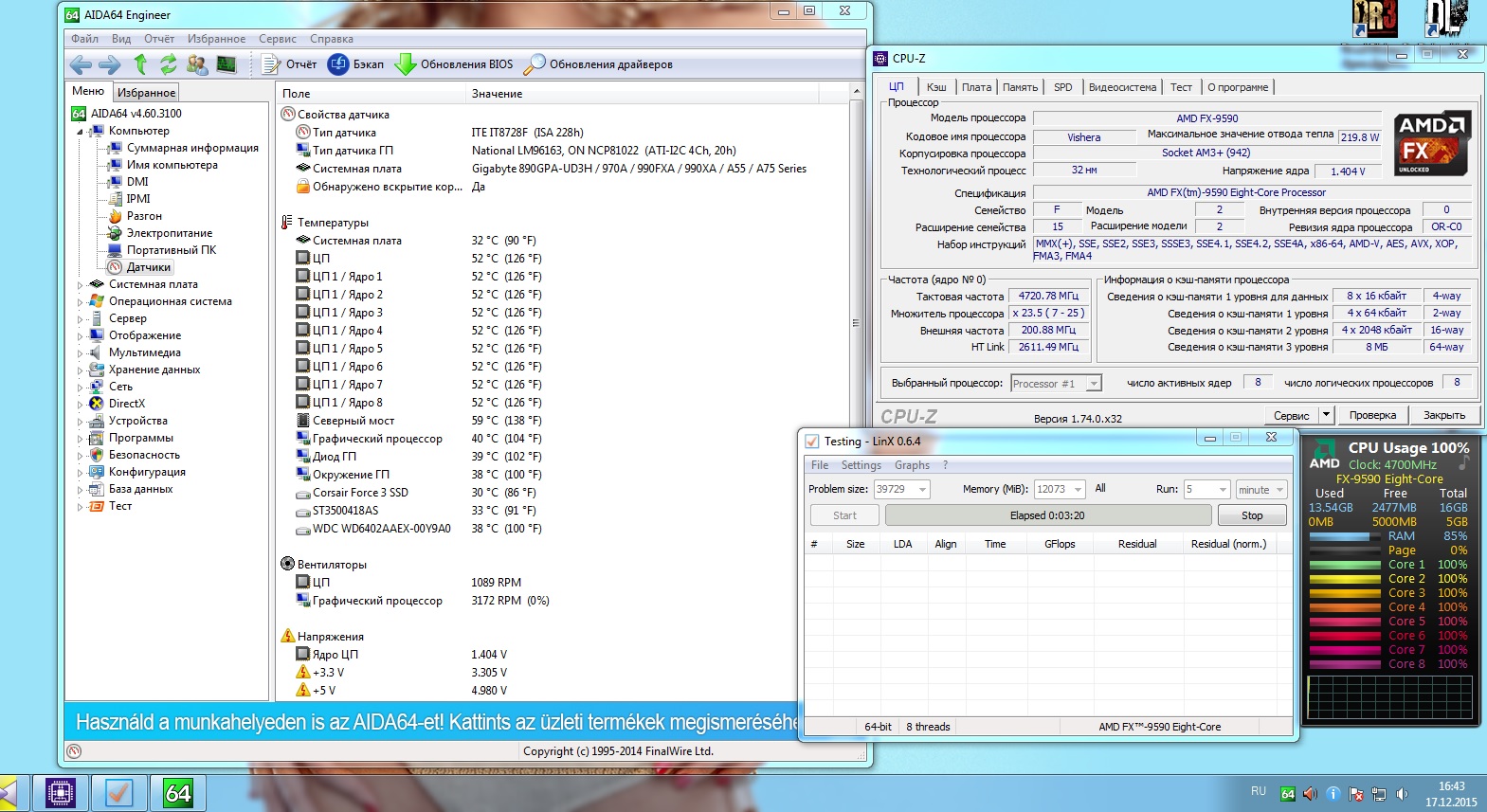Go forward with the AIDA64 forward arrow
1487x812 pixels.
110,64
